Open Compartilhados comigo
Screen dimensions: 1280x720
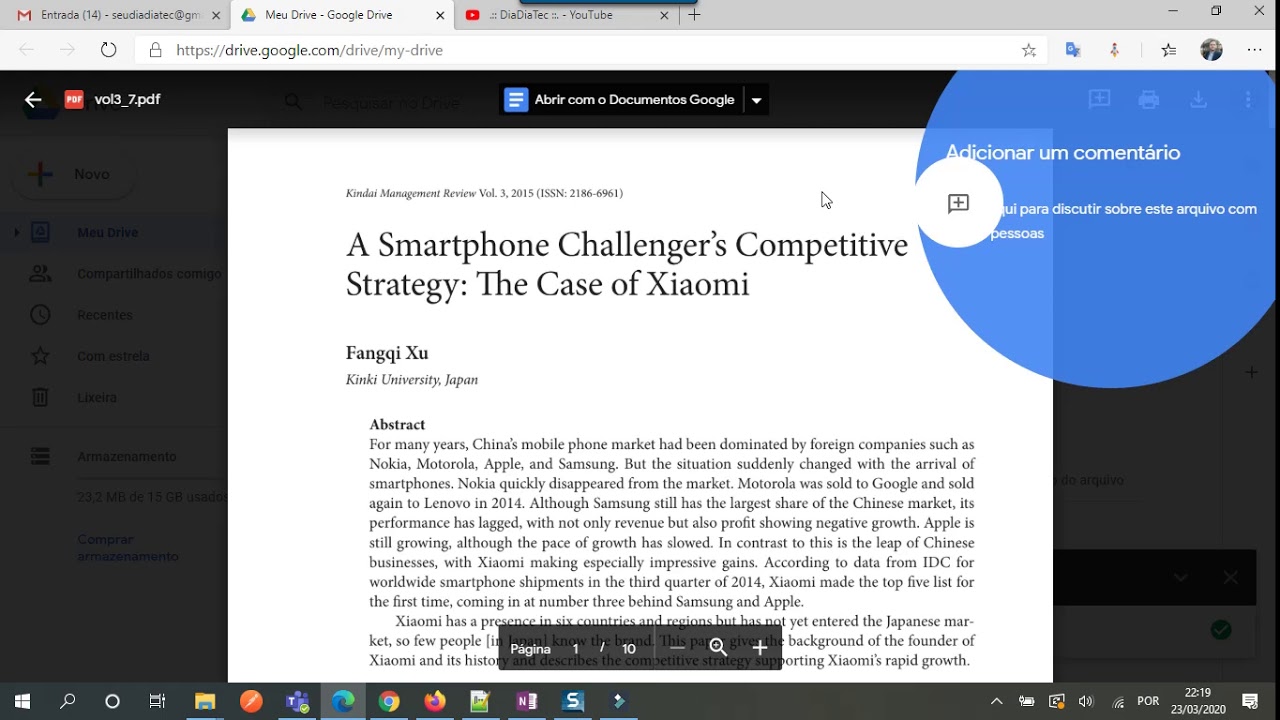(149, 274)
